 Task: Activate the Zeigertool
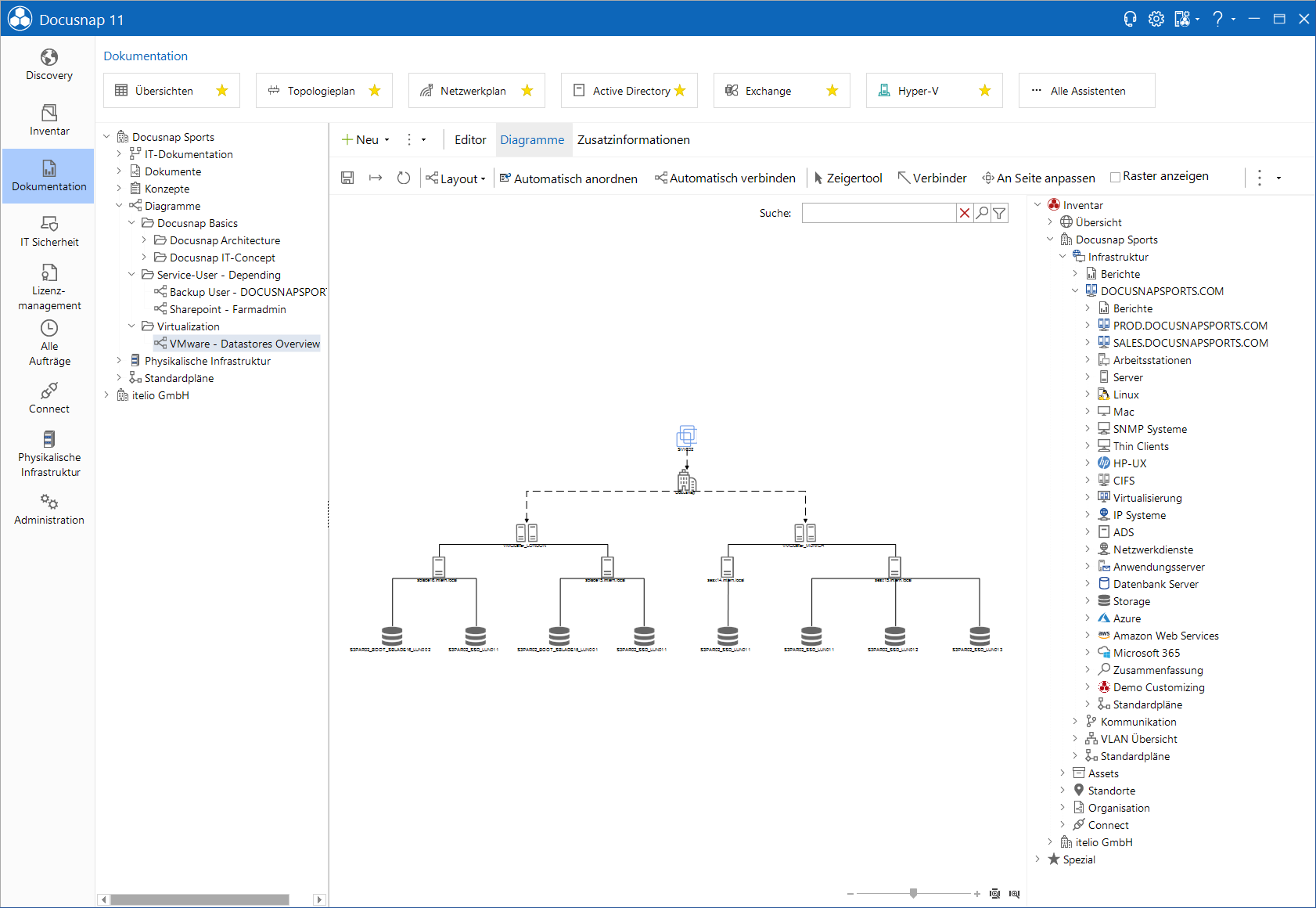coord(848,178)
